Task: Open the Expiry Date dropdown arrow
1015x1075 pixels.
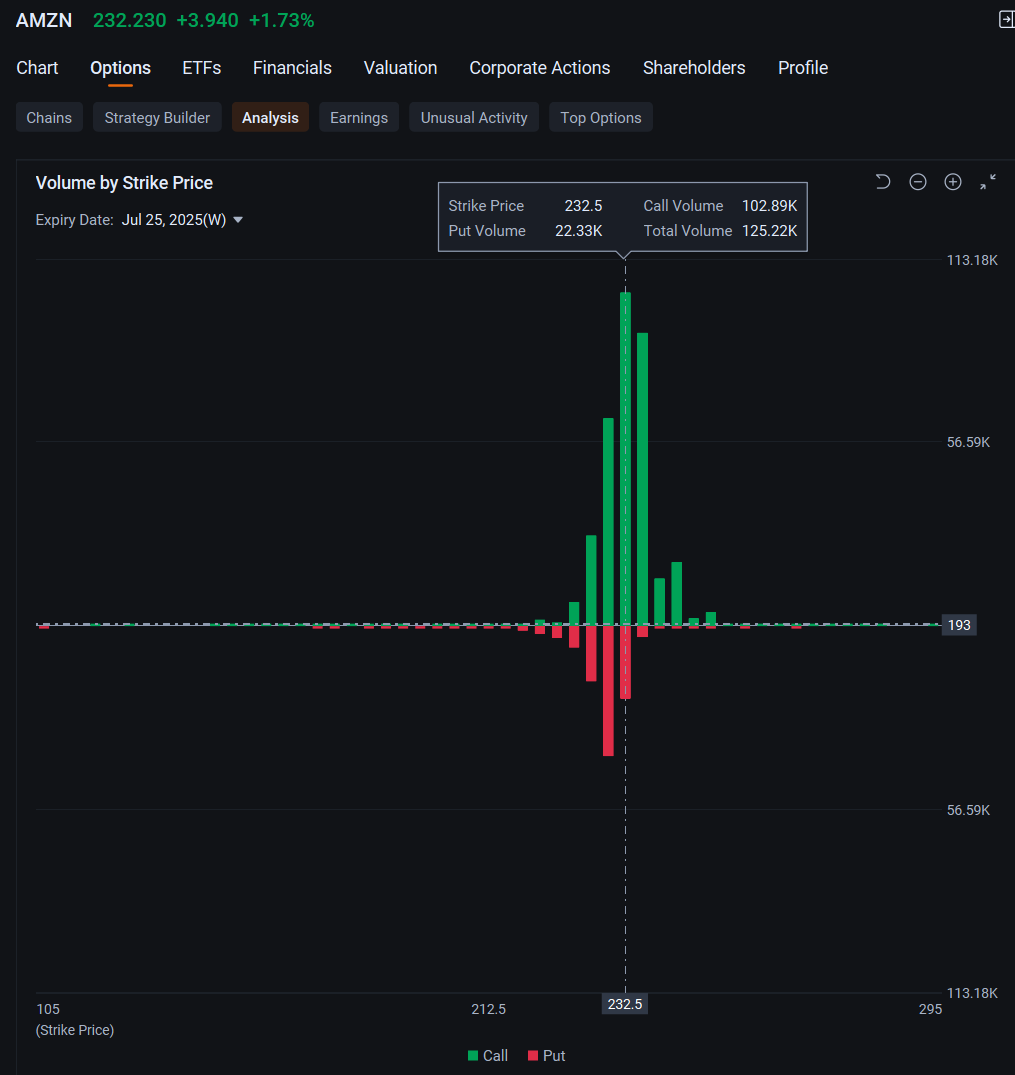Action: 238,220
